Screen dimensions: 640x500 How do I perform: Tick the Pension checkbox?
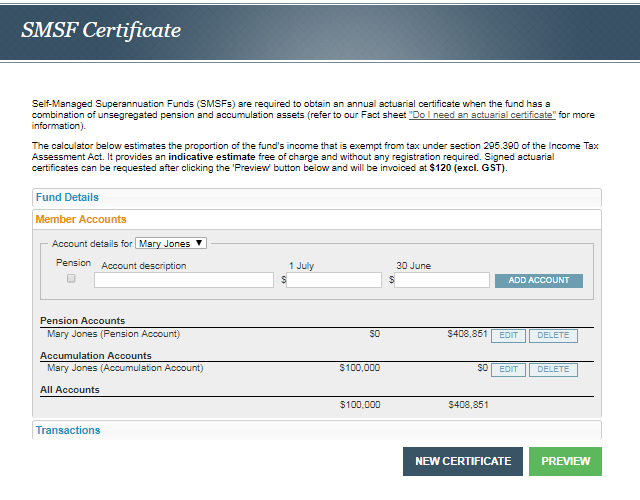tap(71, 280)
